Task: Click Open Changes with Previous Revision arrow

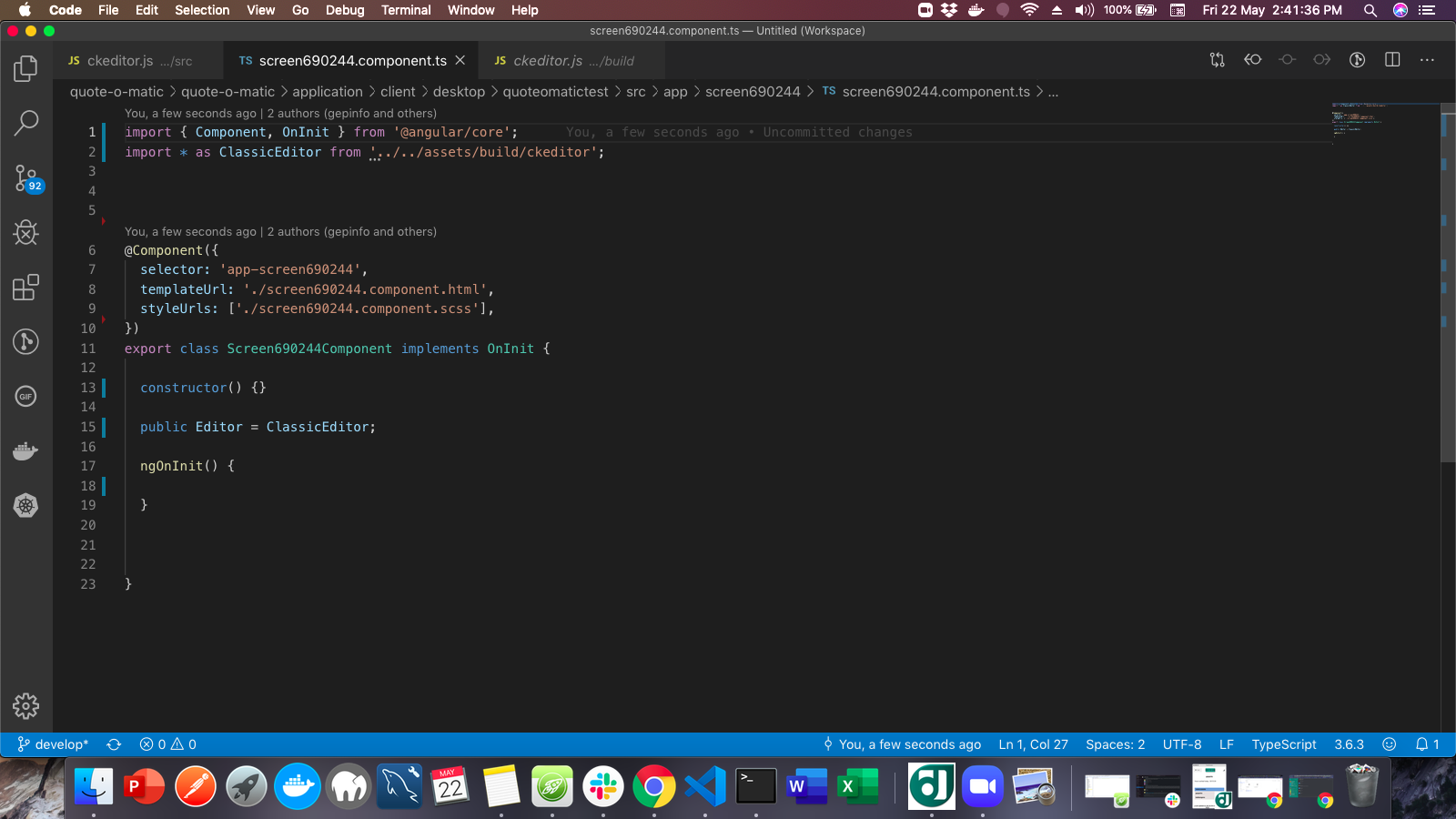Action: [x=1253, y=60]
